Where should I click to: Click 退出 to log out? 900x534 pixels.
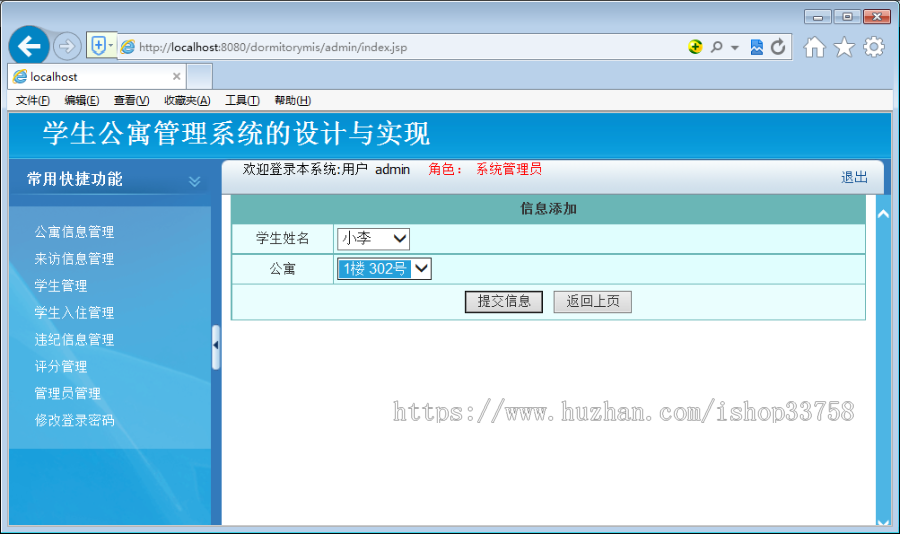854,177
